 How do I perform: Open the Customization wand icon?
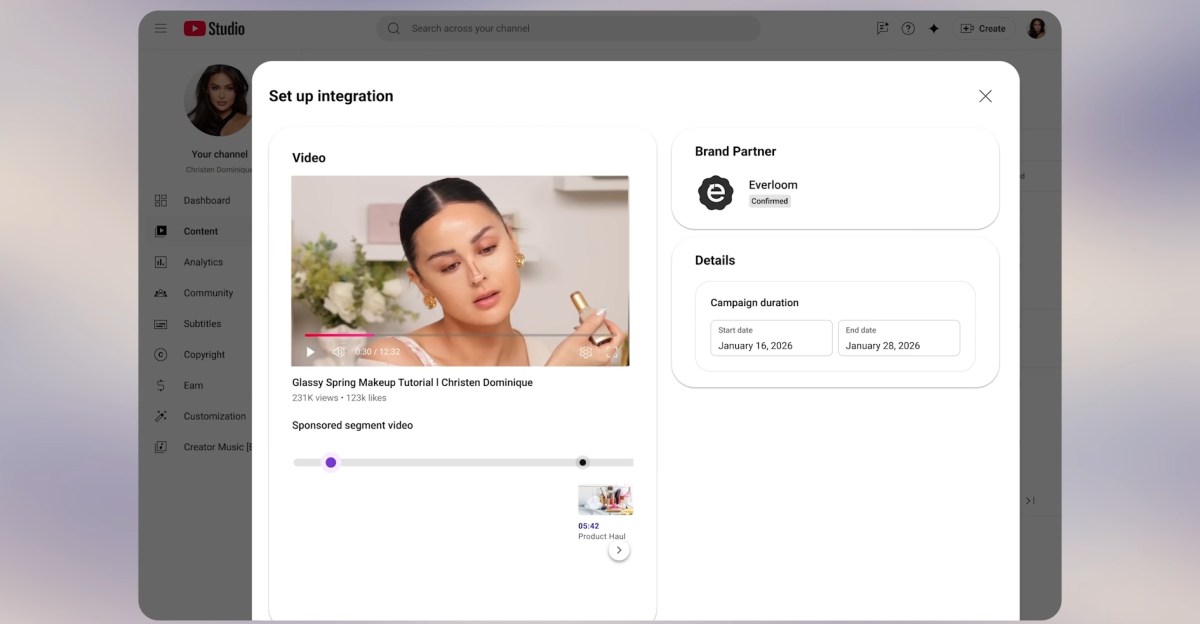160,416
